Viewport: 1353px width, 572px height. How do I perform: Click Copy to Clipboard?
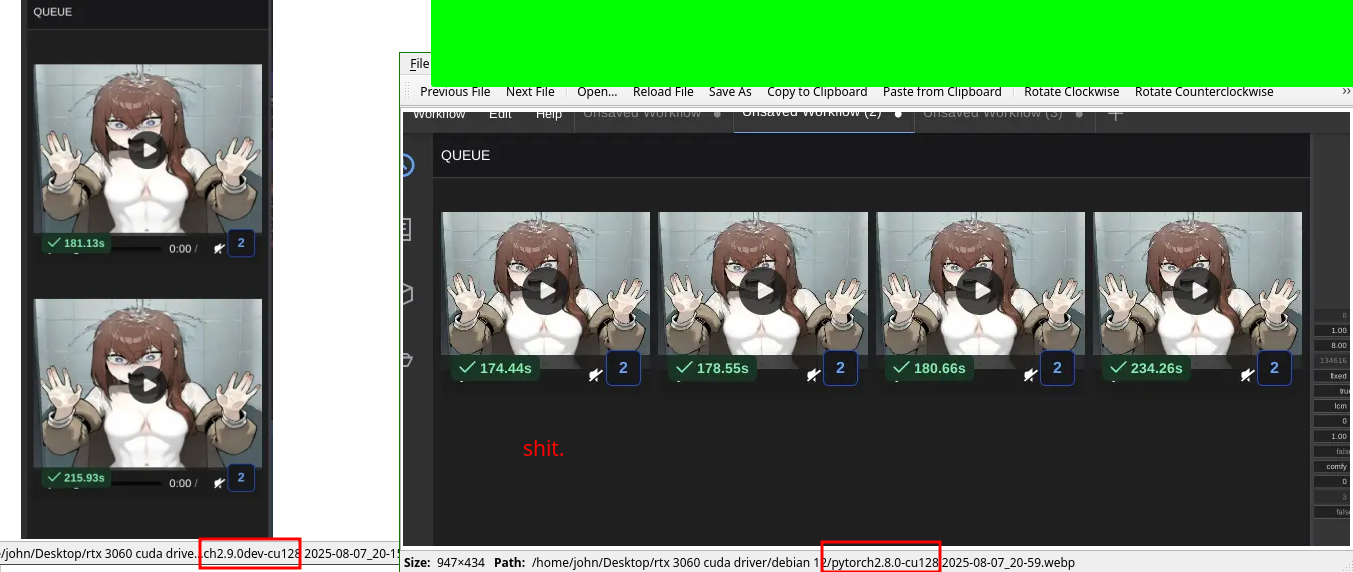pyautogui.click(x=817, y=92)
